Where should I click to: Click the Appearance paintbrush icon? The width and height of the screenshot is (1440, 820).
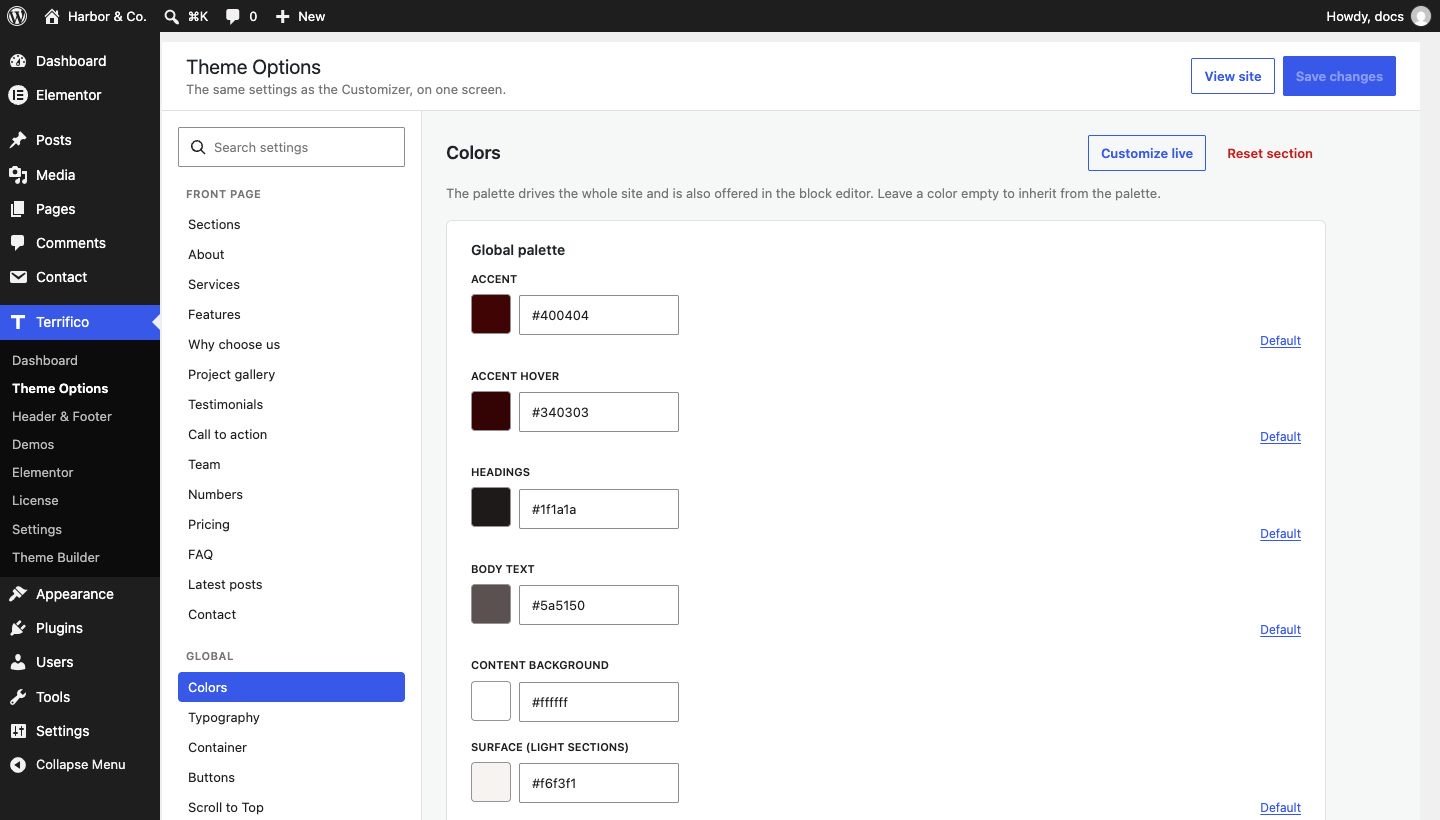(x=18, y=594)
